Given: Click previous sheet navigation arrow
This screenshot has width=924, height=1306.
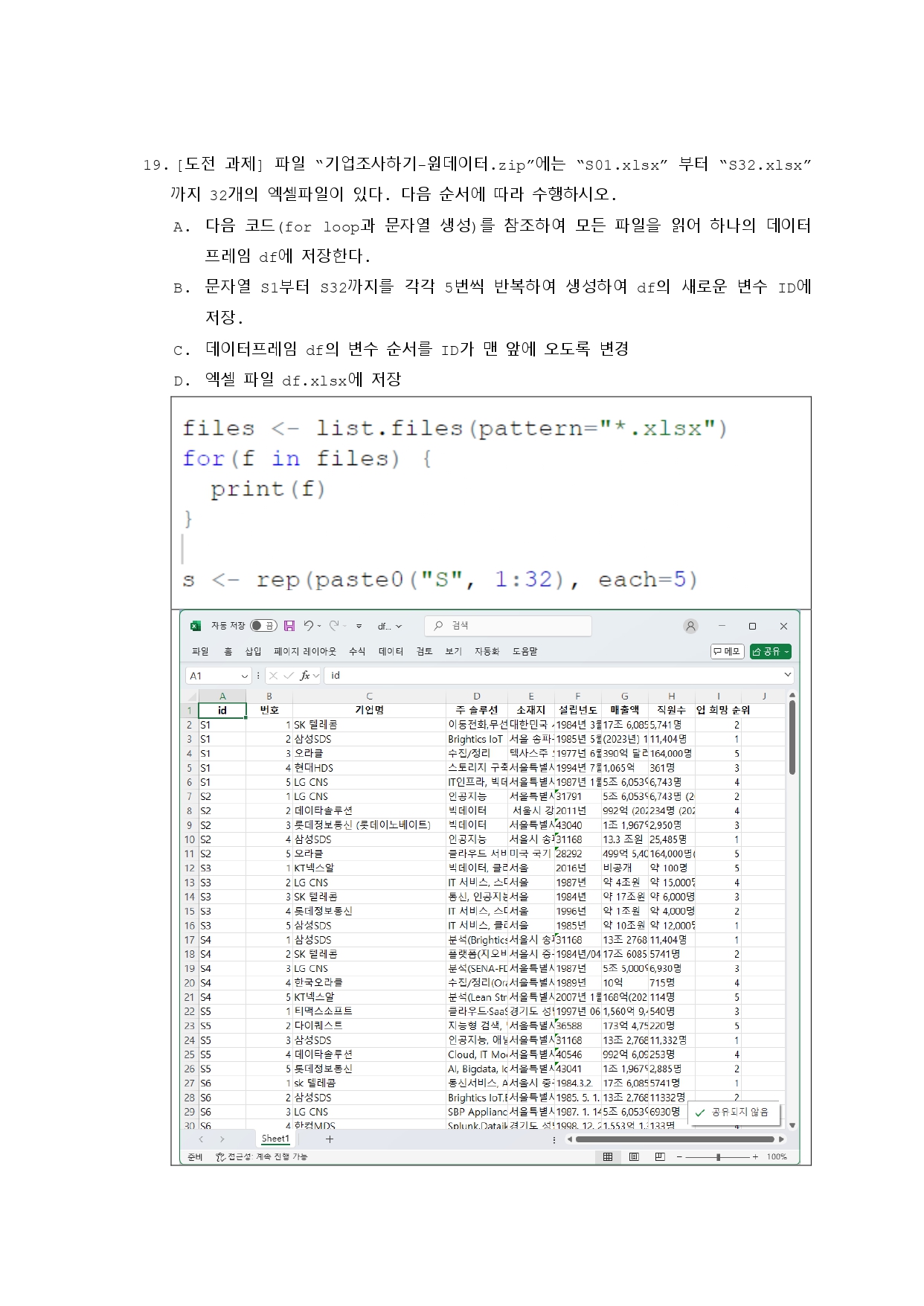Looking at the screenshot, I should point(201,1139).
